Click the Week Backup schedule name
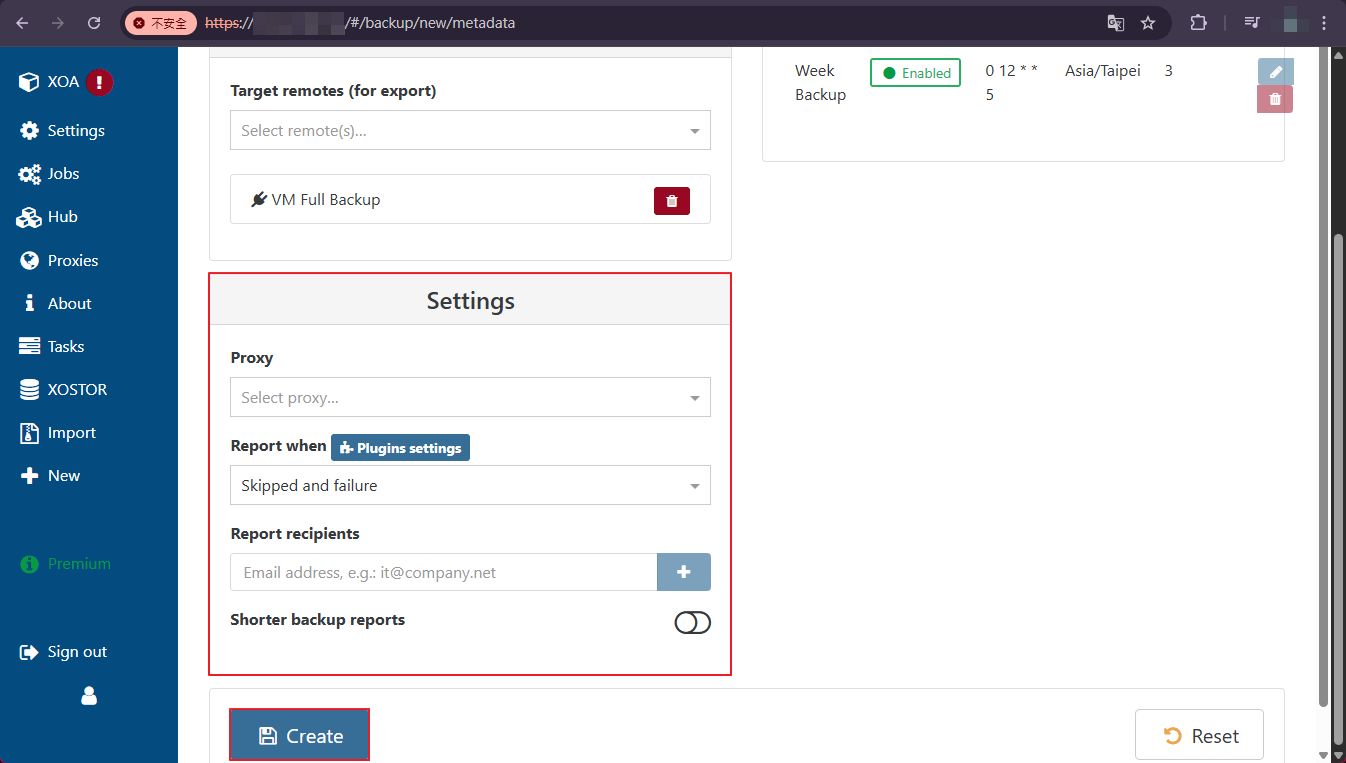Screen dimensions: 1346x763 click(x=820, y=83)
